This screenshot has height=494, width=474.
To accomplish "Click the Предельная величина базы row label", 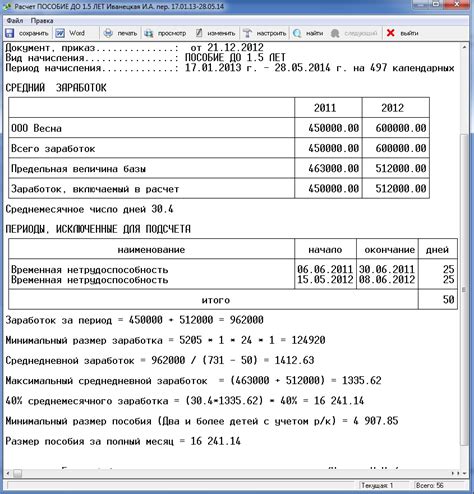I will click(78, 169).
